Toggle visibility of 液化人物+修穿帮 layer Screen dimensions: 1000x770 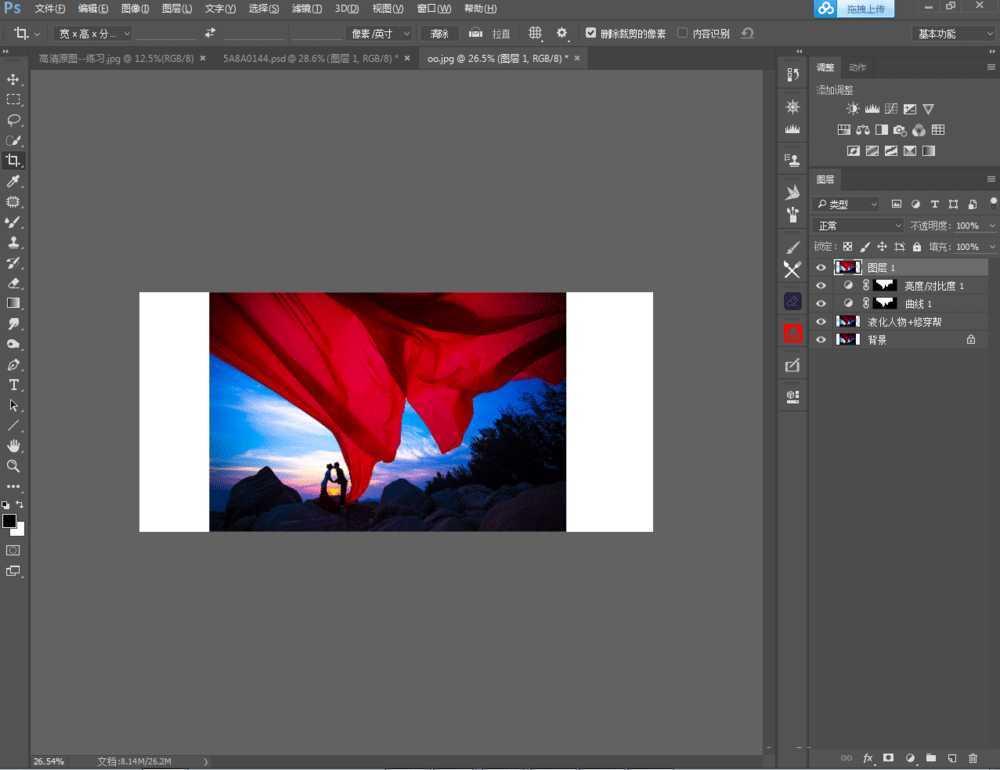click(x=820, y=321)
